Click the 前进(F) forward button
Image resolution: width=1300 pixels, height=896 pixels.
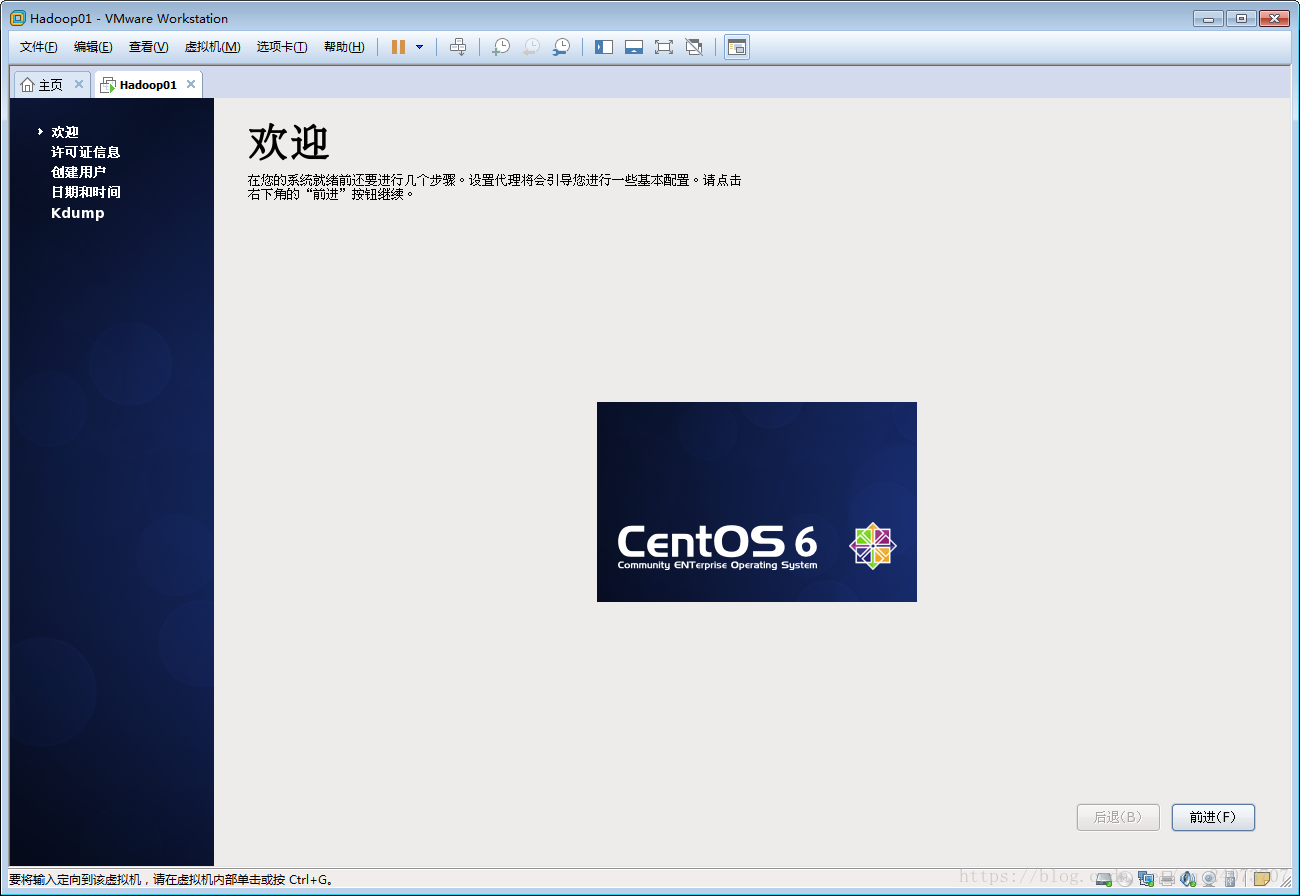pos(1213,817)
